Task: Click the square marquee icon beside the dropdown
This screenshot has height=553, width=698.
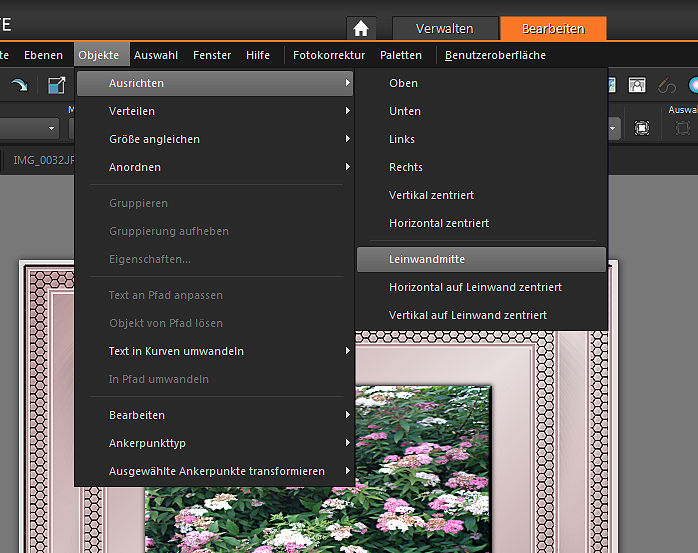Action: pos(642,128)
